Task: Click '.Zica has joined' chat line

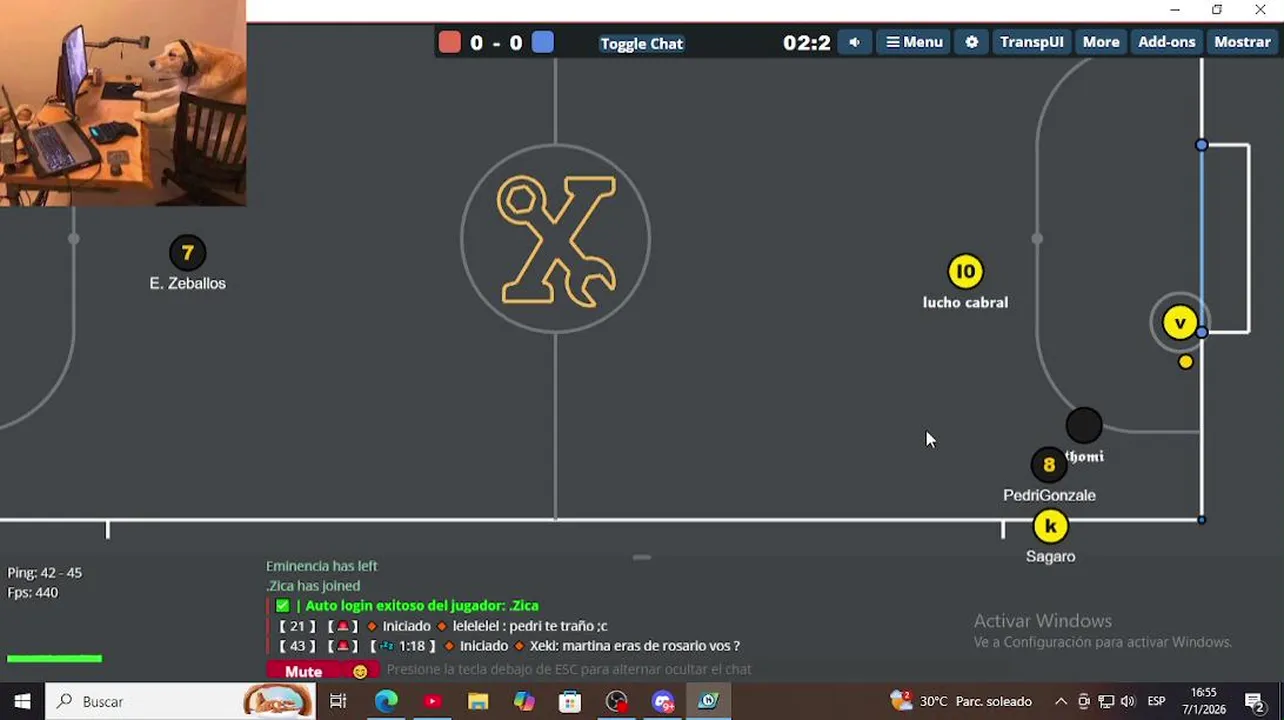Action: click(x=313, y=586)
